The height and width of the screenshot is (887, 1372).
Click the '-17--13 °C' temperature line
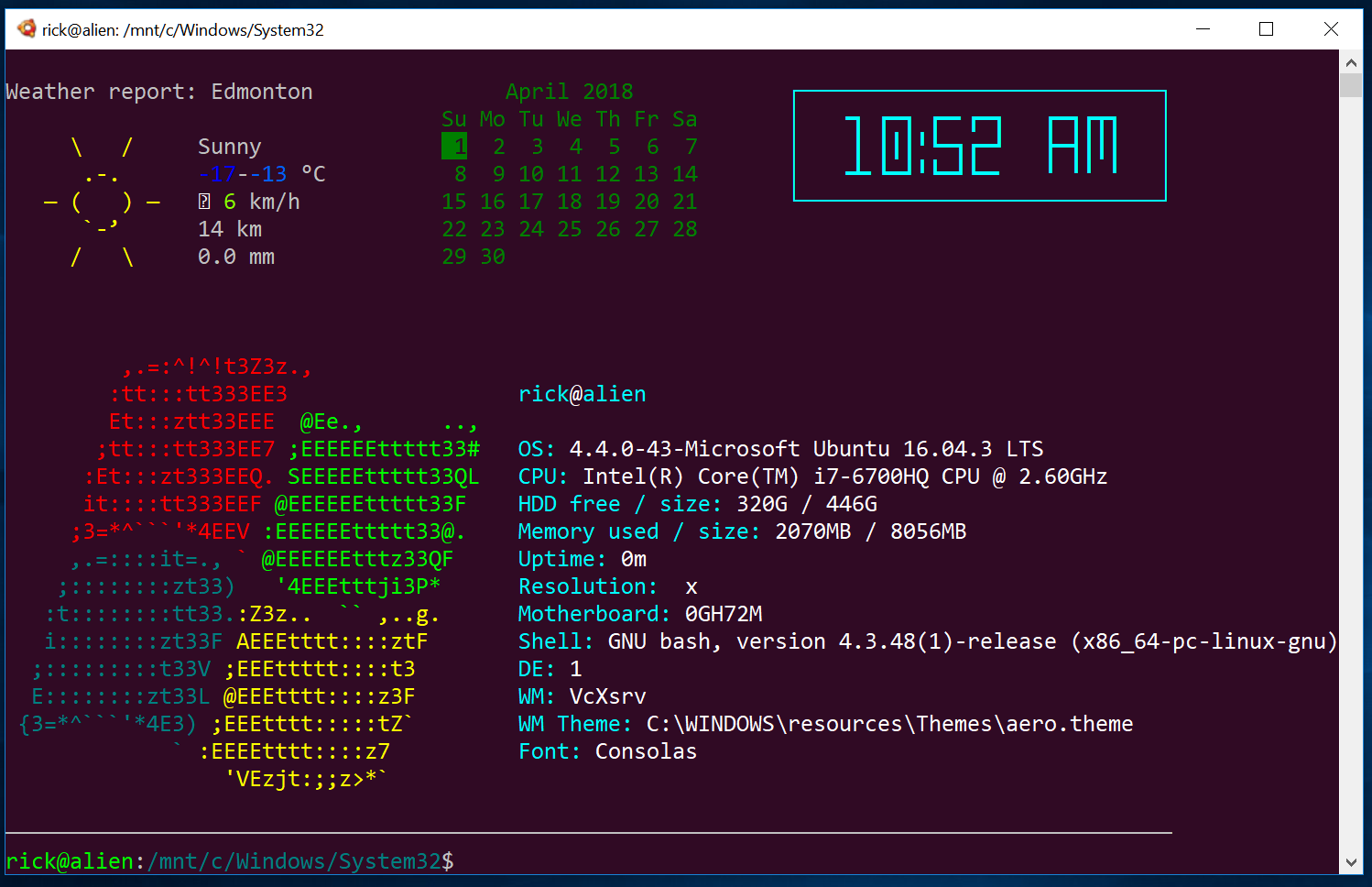pyautogui.click(x=262, y=174)
